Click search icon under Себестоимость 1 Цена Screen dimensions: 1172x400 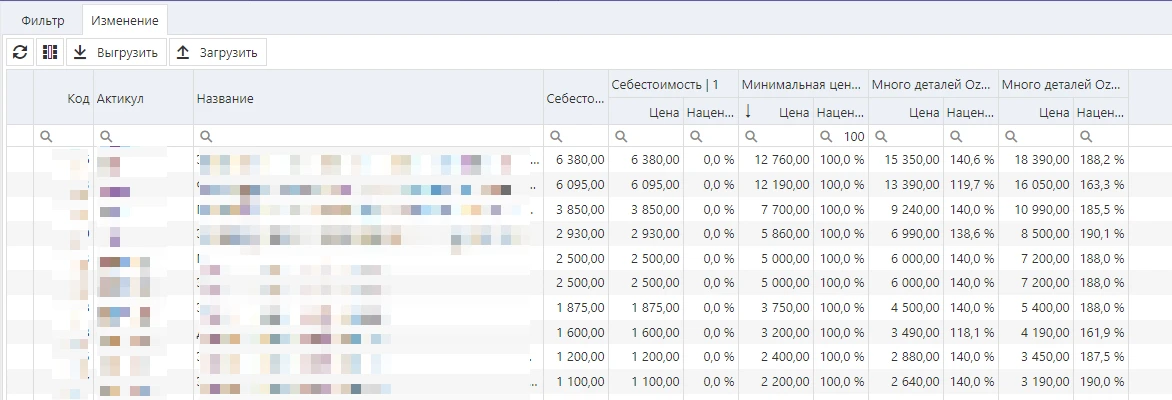click(x=621, y=136)
